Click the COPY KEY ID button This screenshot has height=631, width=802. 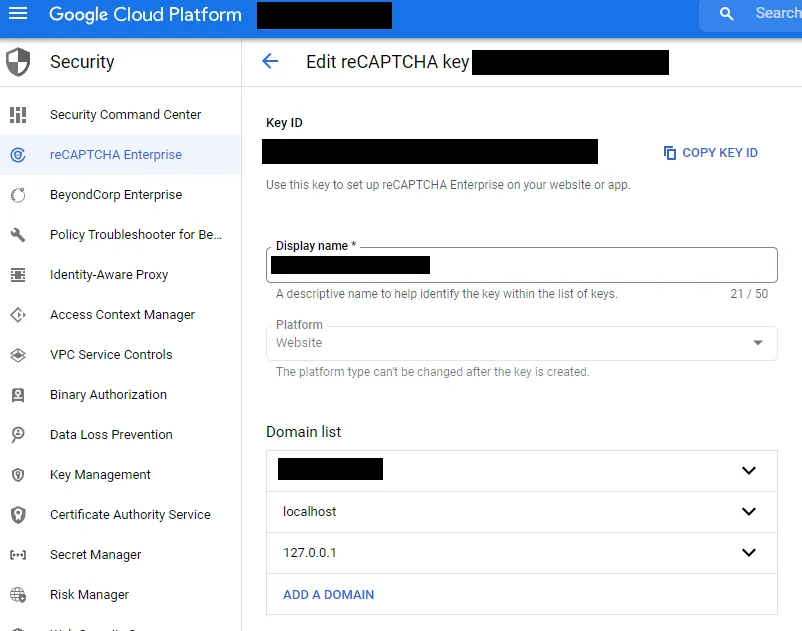(x=710, y=153)
